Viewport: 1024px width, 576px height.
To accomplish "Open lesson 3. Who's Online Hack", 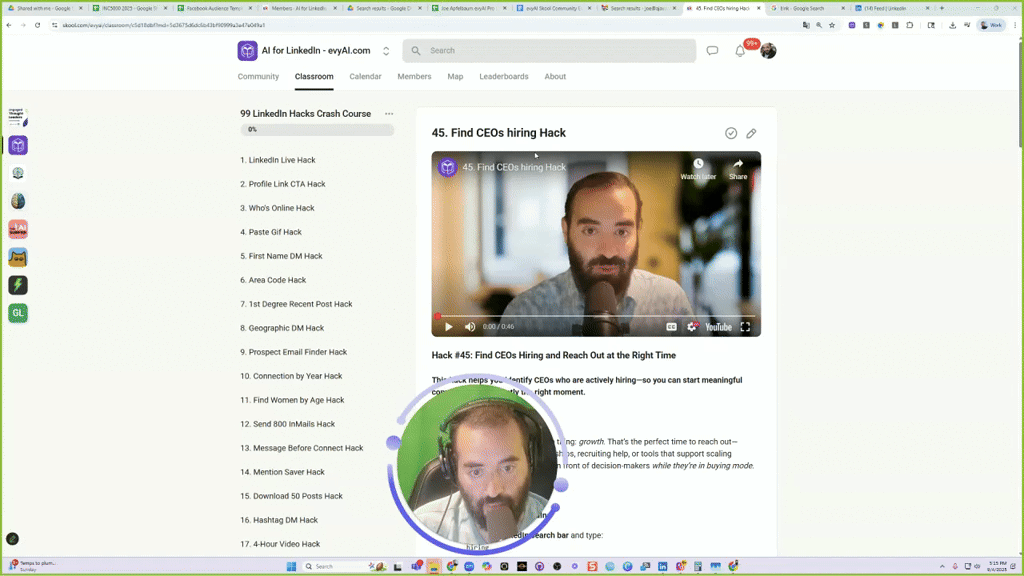I will [x=277, y=208].
